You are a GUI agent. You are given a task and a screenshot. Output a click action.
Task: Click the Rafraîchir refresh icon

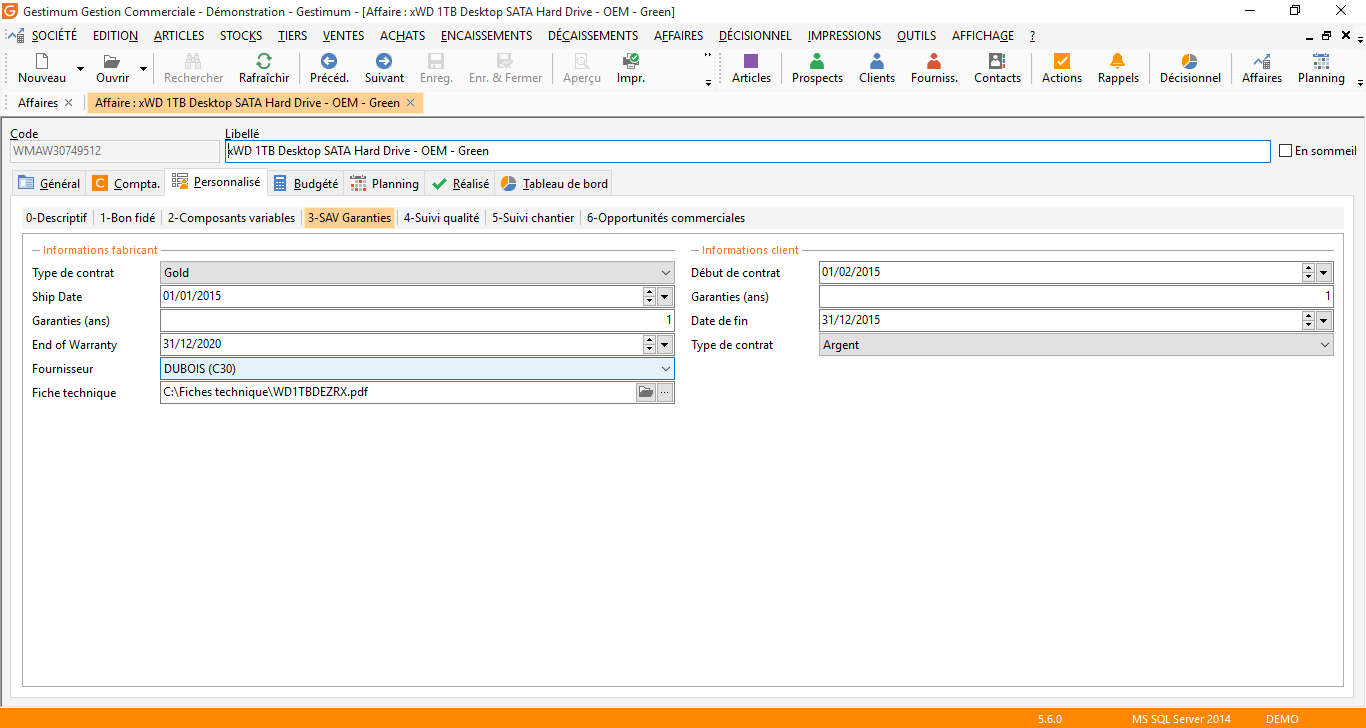click(x=264, y=61)
